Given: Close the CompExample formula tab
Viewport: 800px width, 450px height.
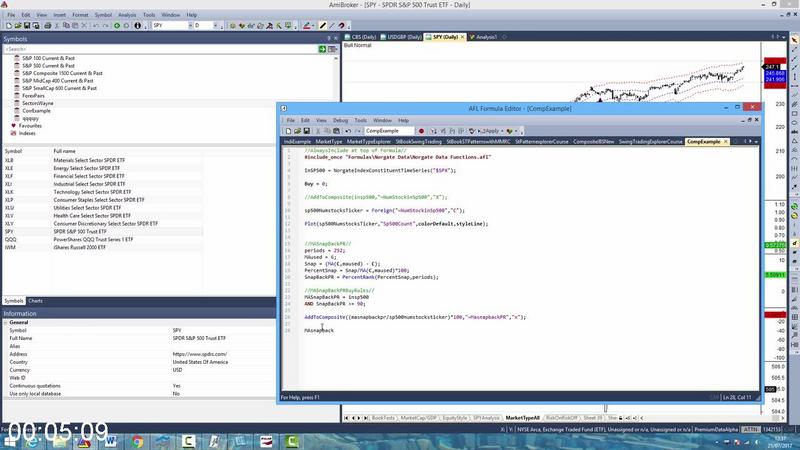Looking at the screenshot, I should click(x=726, y=141).
